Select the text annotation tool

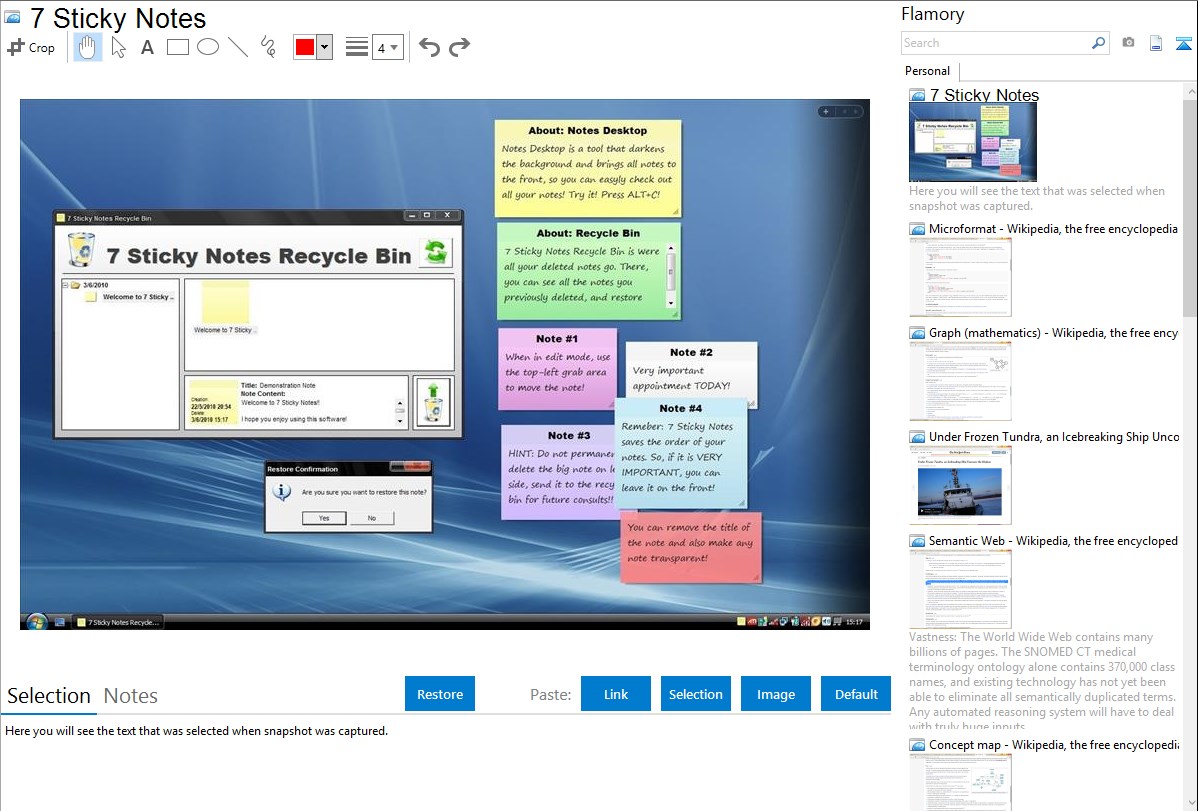pyautogui.click(x=147, y=47)
